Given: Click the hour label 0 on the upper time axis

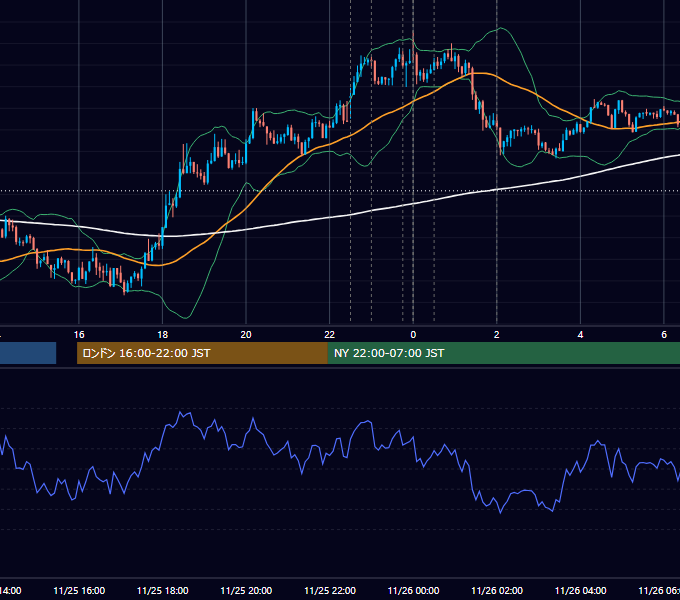Looking at the screenshot, I should 413,335.
